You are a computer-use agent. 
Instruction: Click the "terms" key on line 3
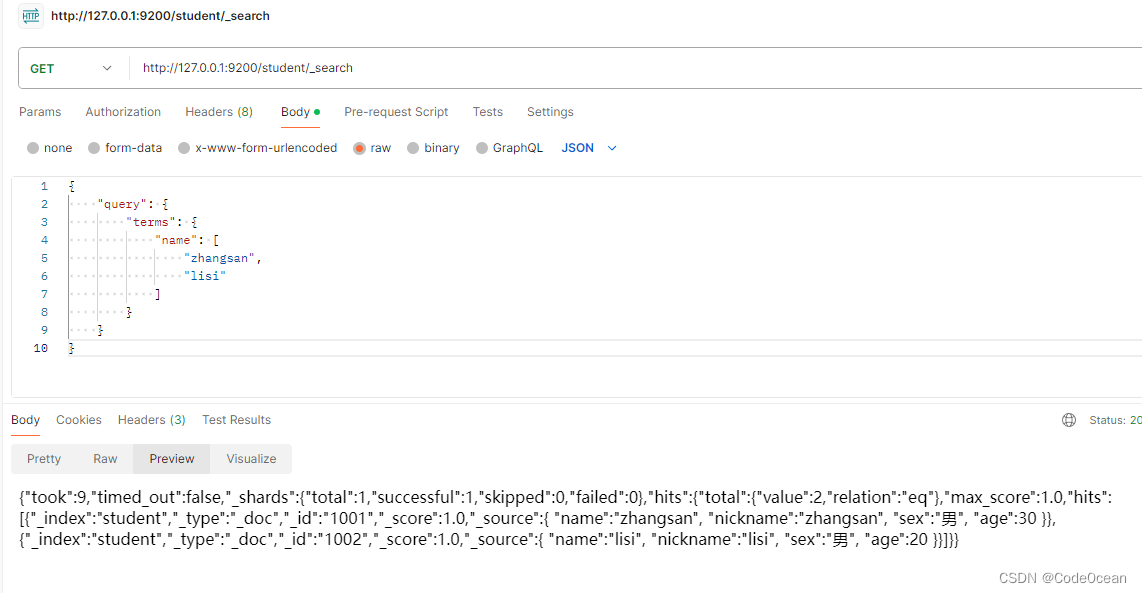click(x=151, y=222)
